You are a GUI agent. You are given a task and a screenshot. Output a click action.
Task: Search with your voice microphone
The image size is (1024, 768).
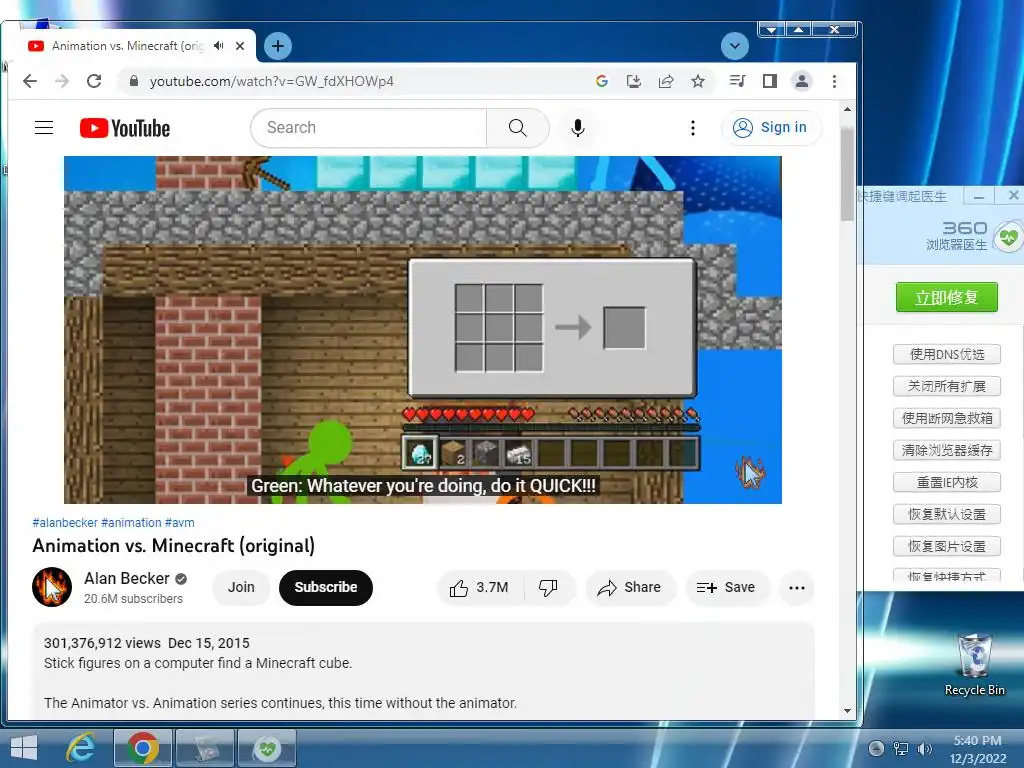(x=577, y=127)
